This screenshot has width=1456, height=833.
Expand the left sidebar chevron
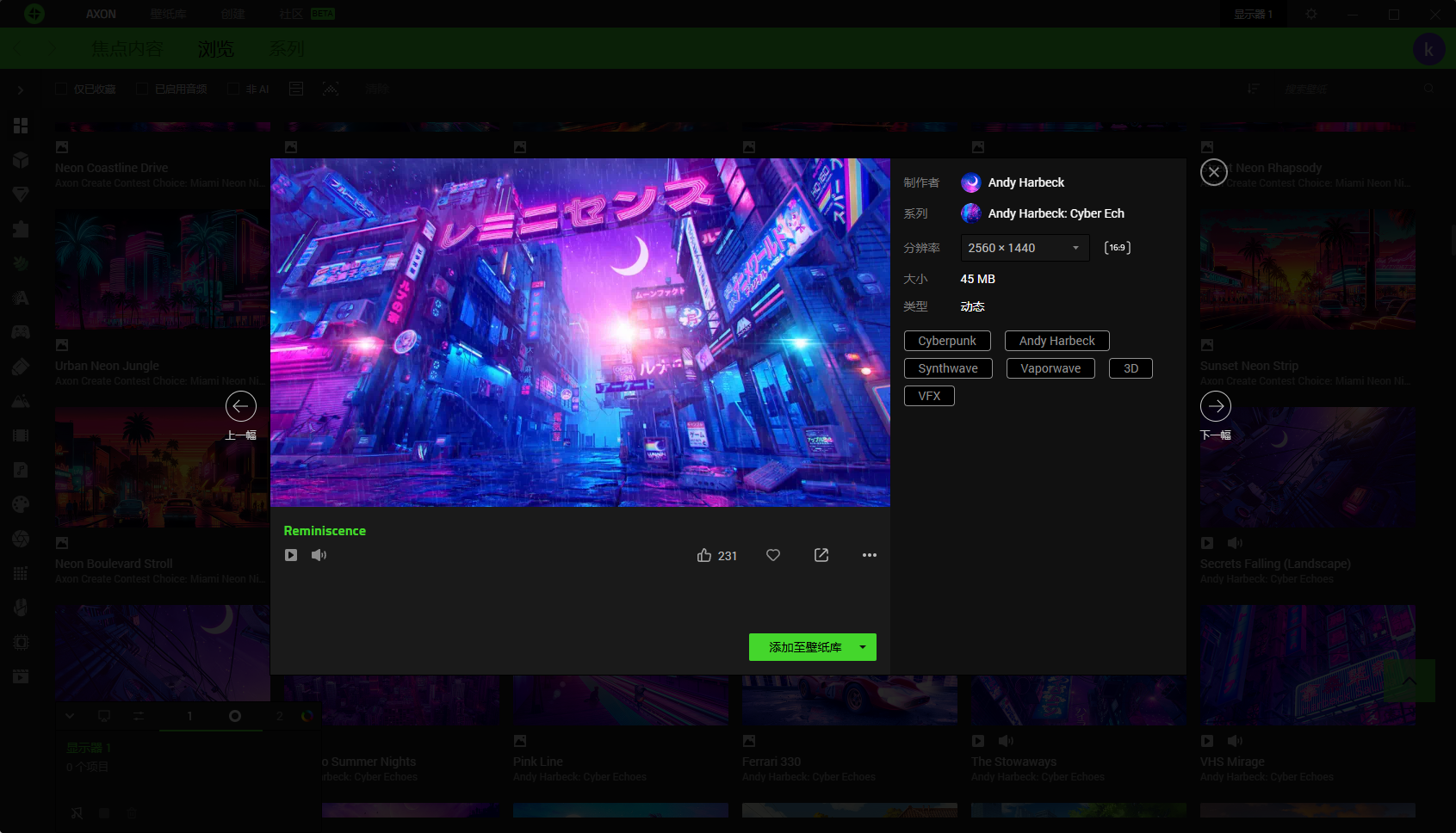tap(21, 89)
